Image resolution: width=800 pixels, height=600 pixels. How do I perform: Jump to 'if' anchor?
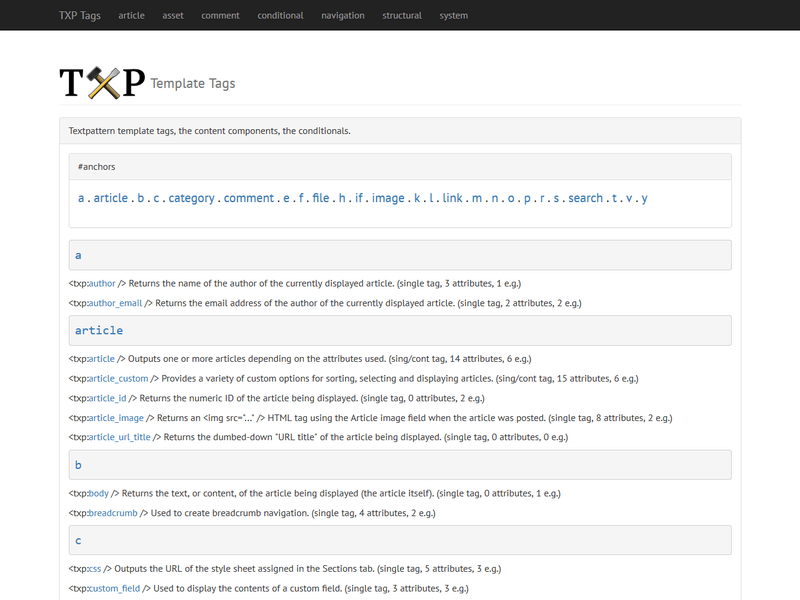[x=359, y=198]
